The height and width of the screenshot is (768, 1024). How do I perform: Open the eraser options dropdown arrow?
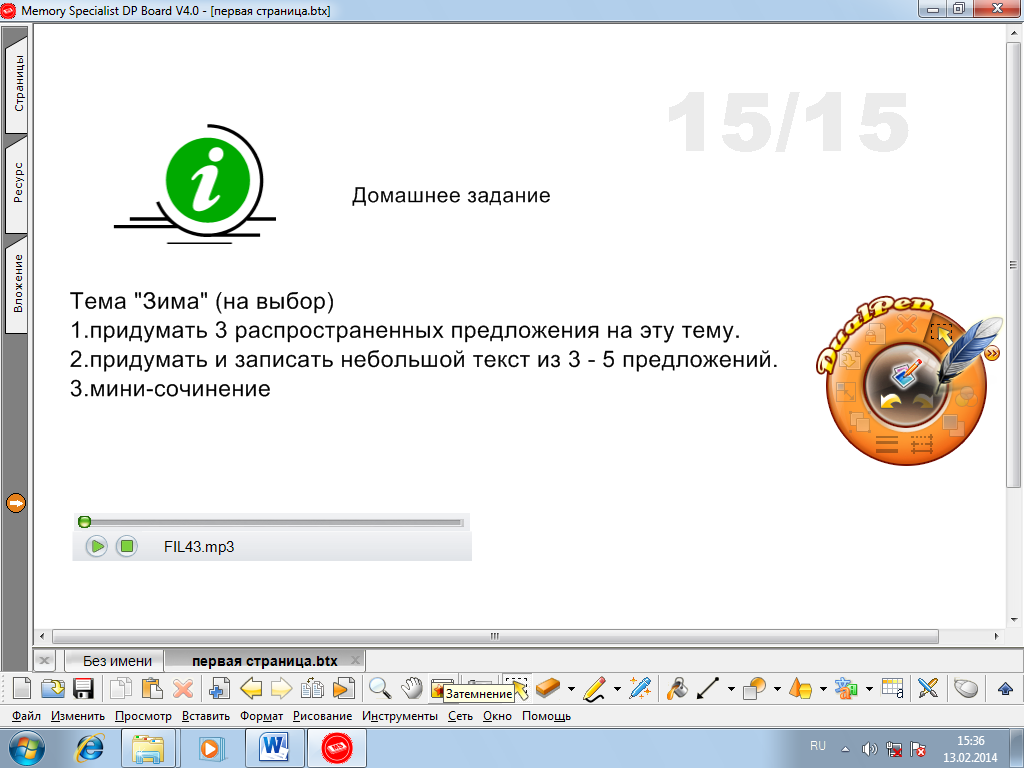(571, 689)
